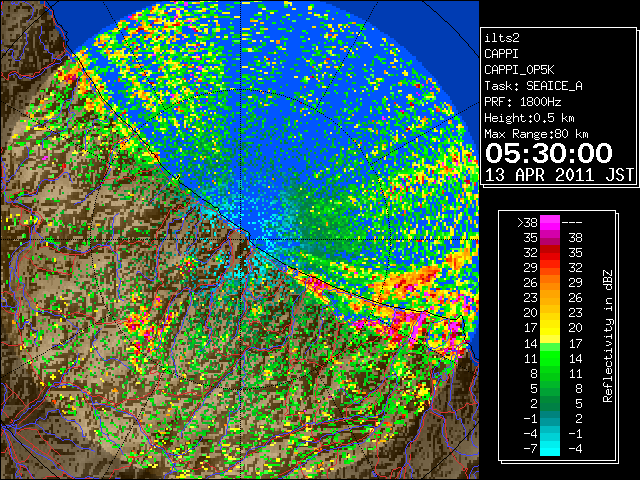Viewport: 640px width, 480px height.
Task: Click the magenta >38 dBZ color swatch
Action: (550, 222)
